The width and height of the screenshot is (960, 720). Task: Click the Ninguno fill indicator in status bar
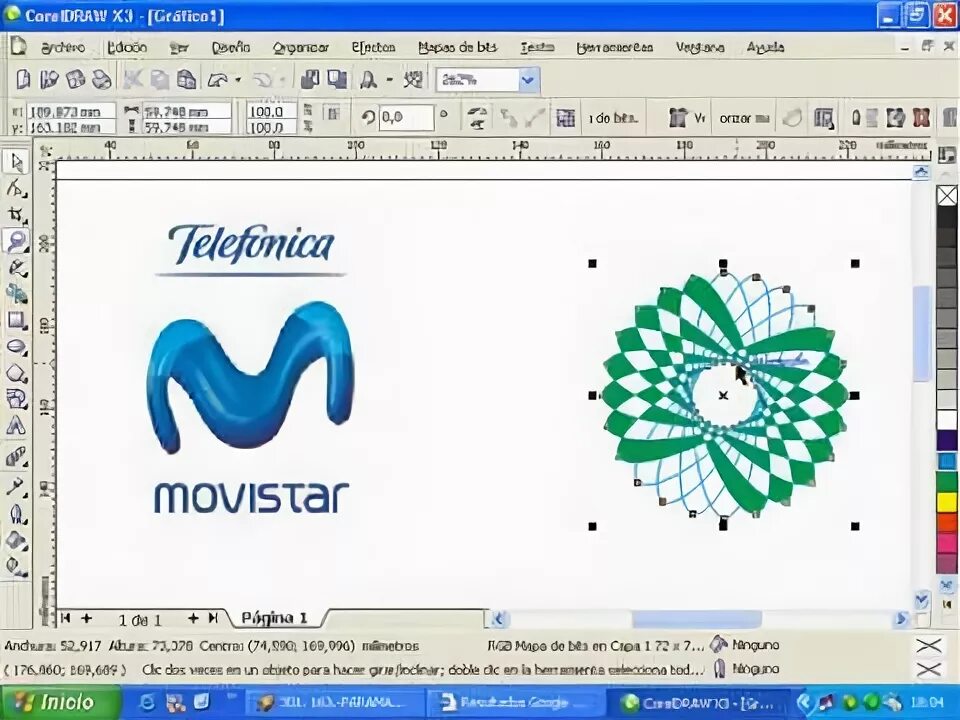744,645
